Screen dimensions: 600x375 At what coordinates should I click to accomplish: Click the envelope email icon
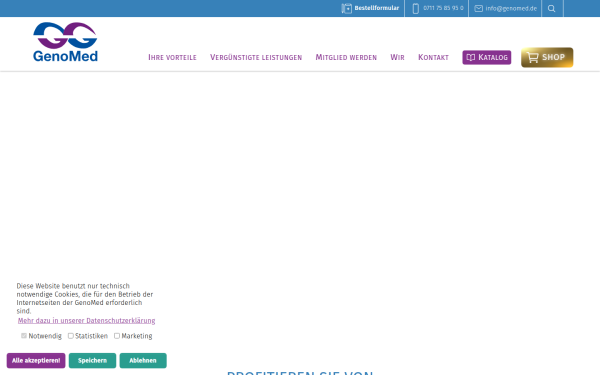pos(478,8)
